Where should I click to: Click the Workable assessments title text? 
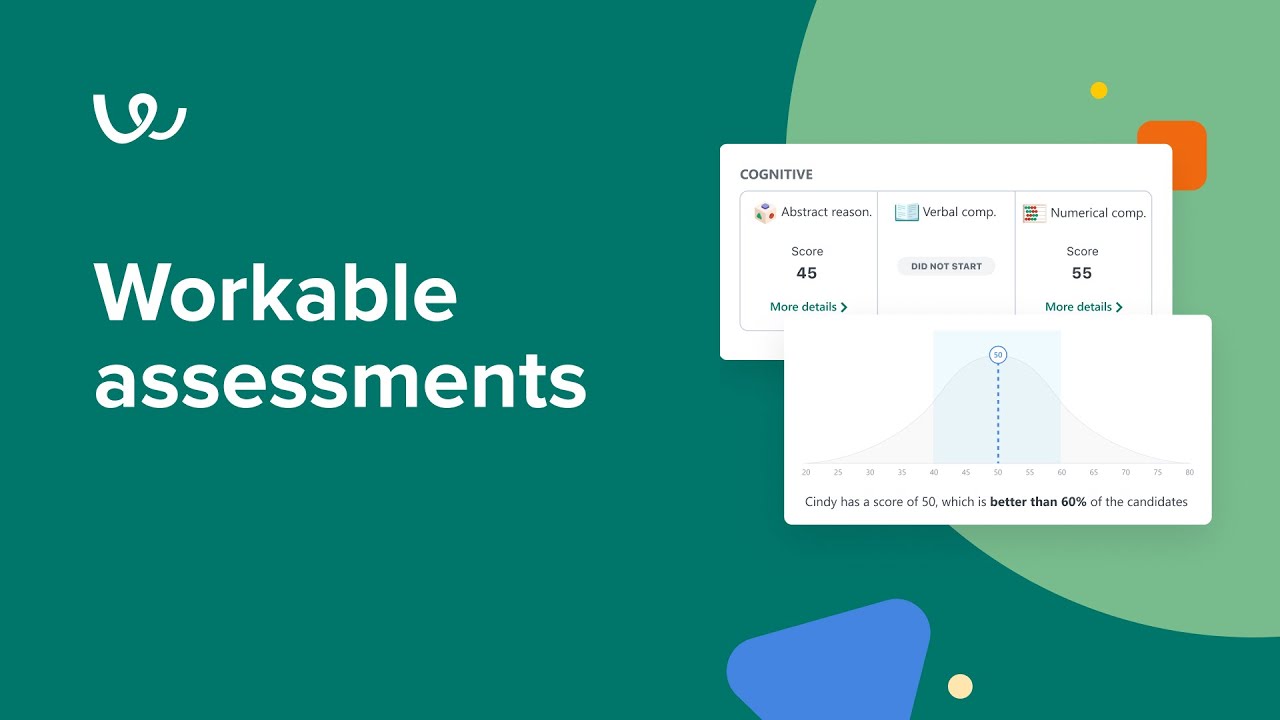click(340, 337)
